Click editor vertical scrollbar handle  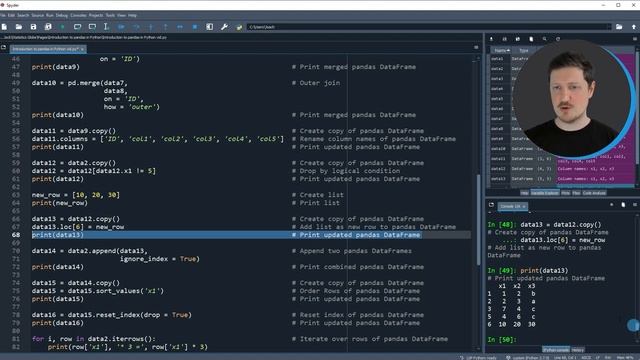pyautogui.click(x=478, y=219)
